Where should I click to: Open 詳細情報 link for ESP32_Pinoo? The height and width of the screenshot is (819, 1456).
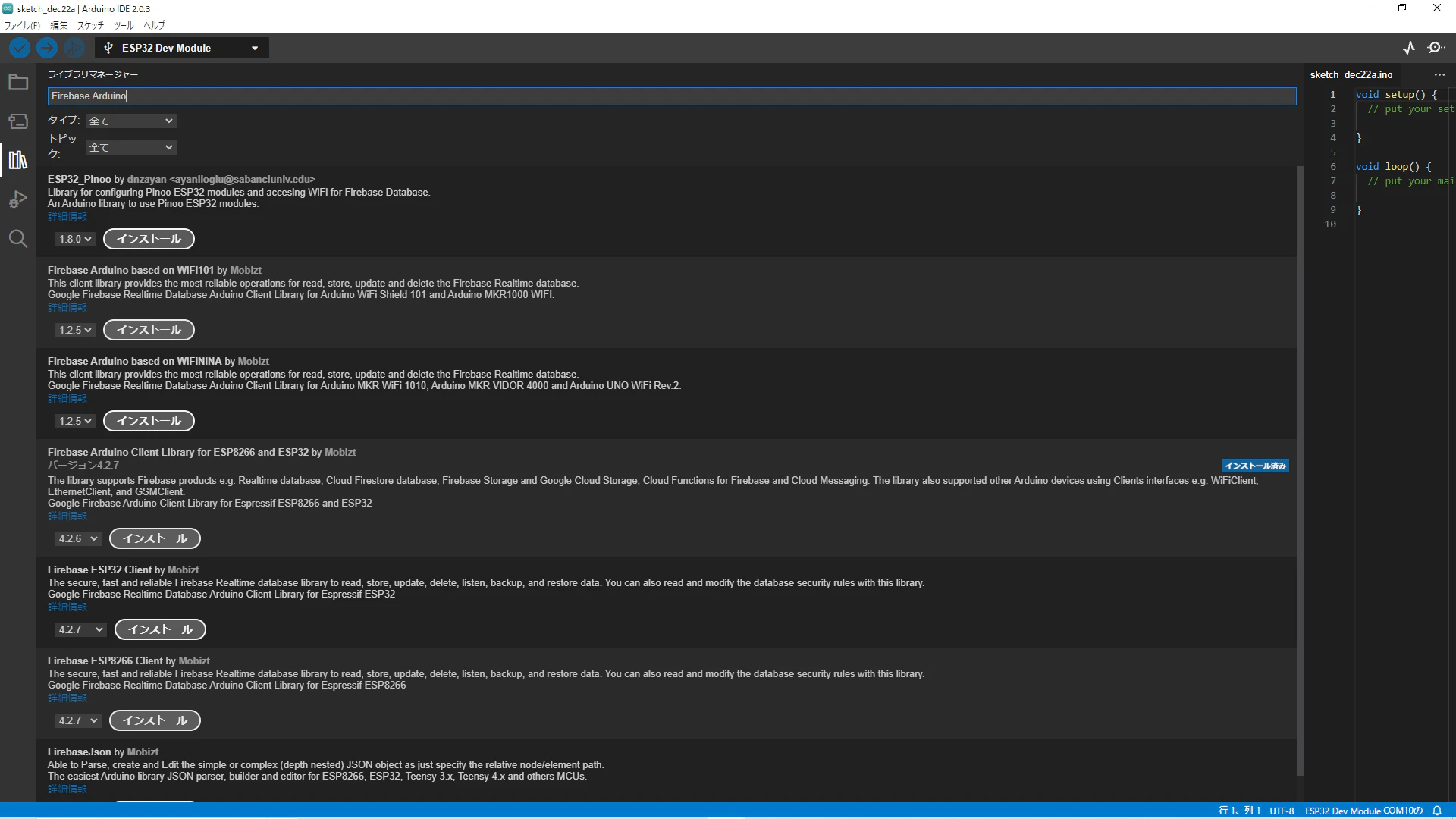pyautogui.click(x=67, y=216)
